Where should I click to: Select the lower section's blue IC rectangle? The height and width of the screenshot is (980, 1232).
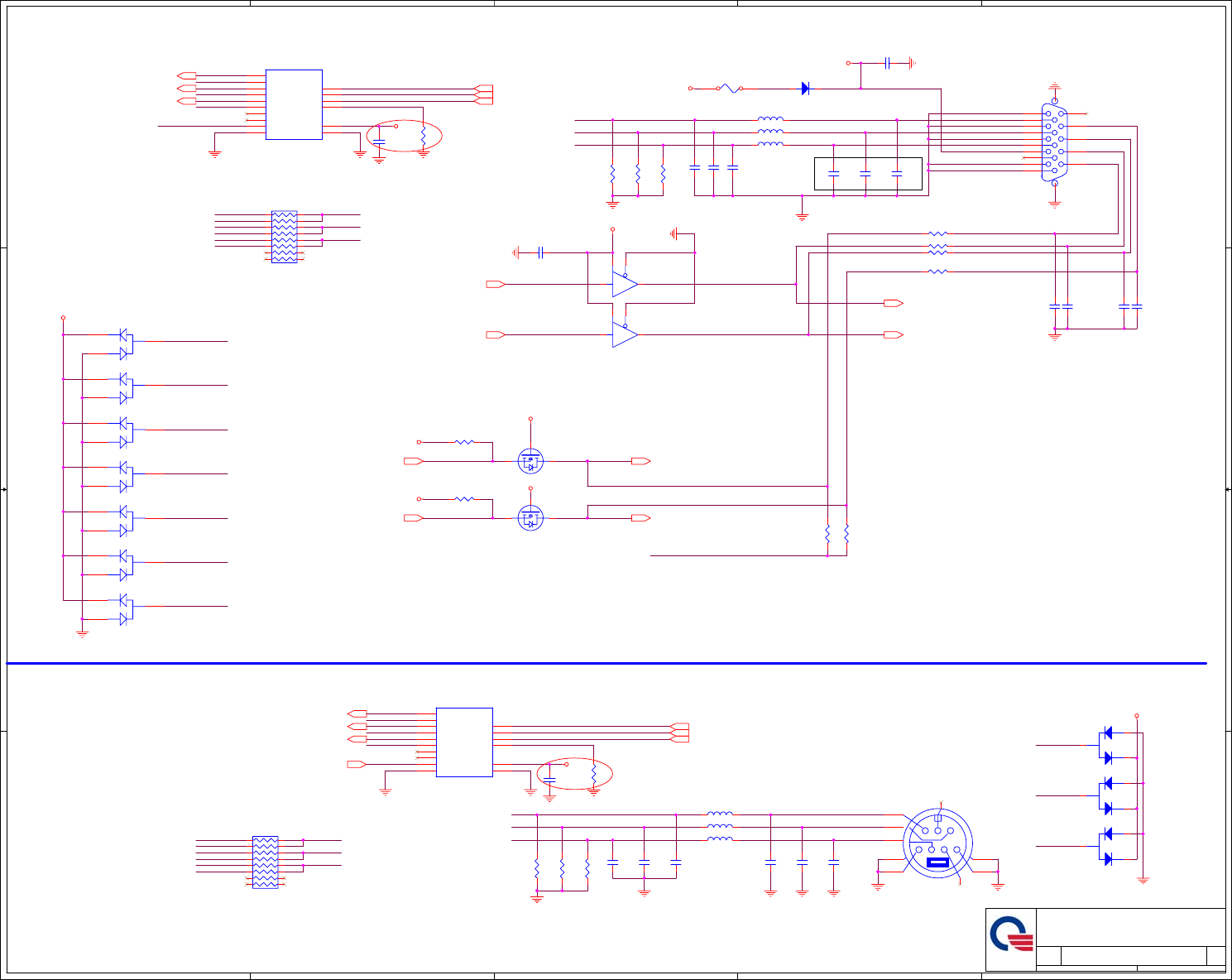coord(464,742)
